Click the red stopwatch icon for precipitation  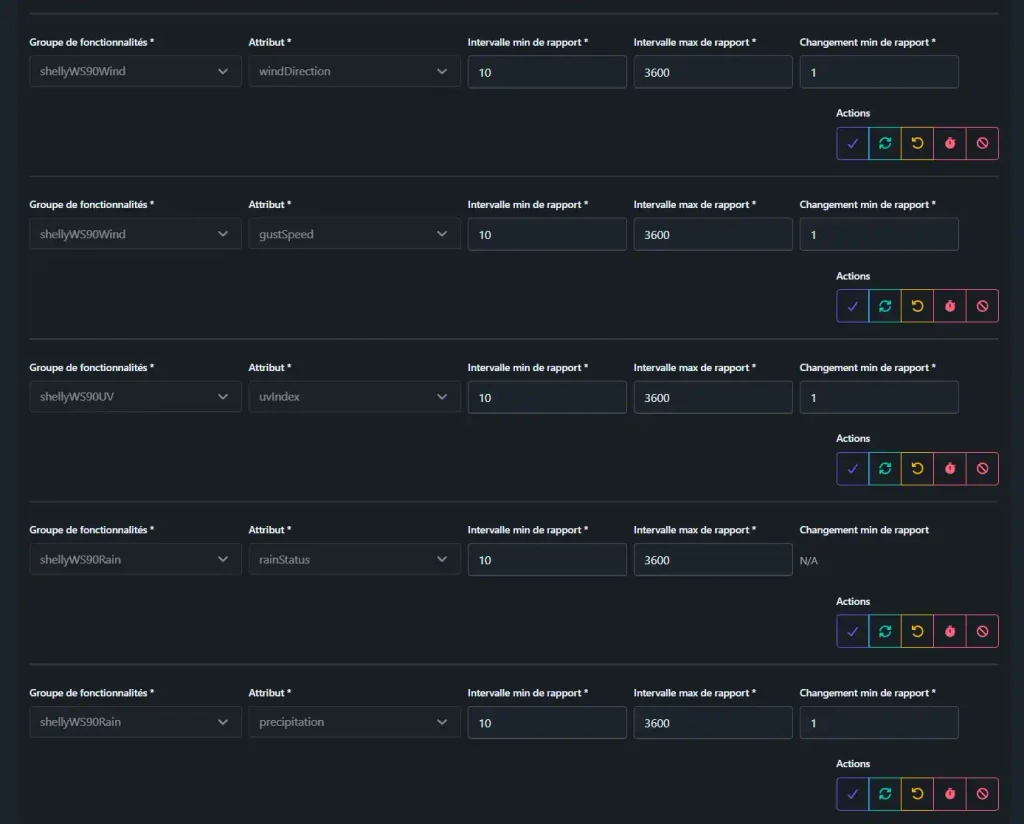(x=950, y=793)
